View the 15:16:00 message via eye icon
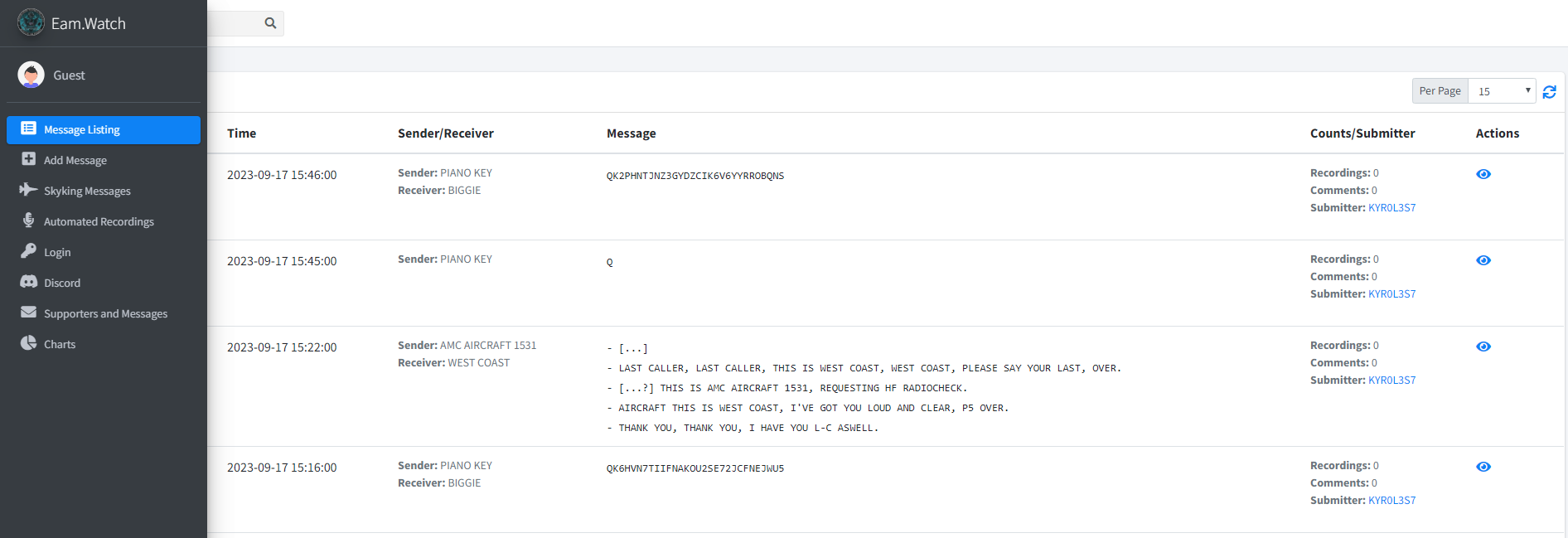Screen dimensions: 1568x538 pos(1483,467)
